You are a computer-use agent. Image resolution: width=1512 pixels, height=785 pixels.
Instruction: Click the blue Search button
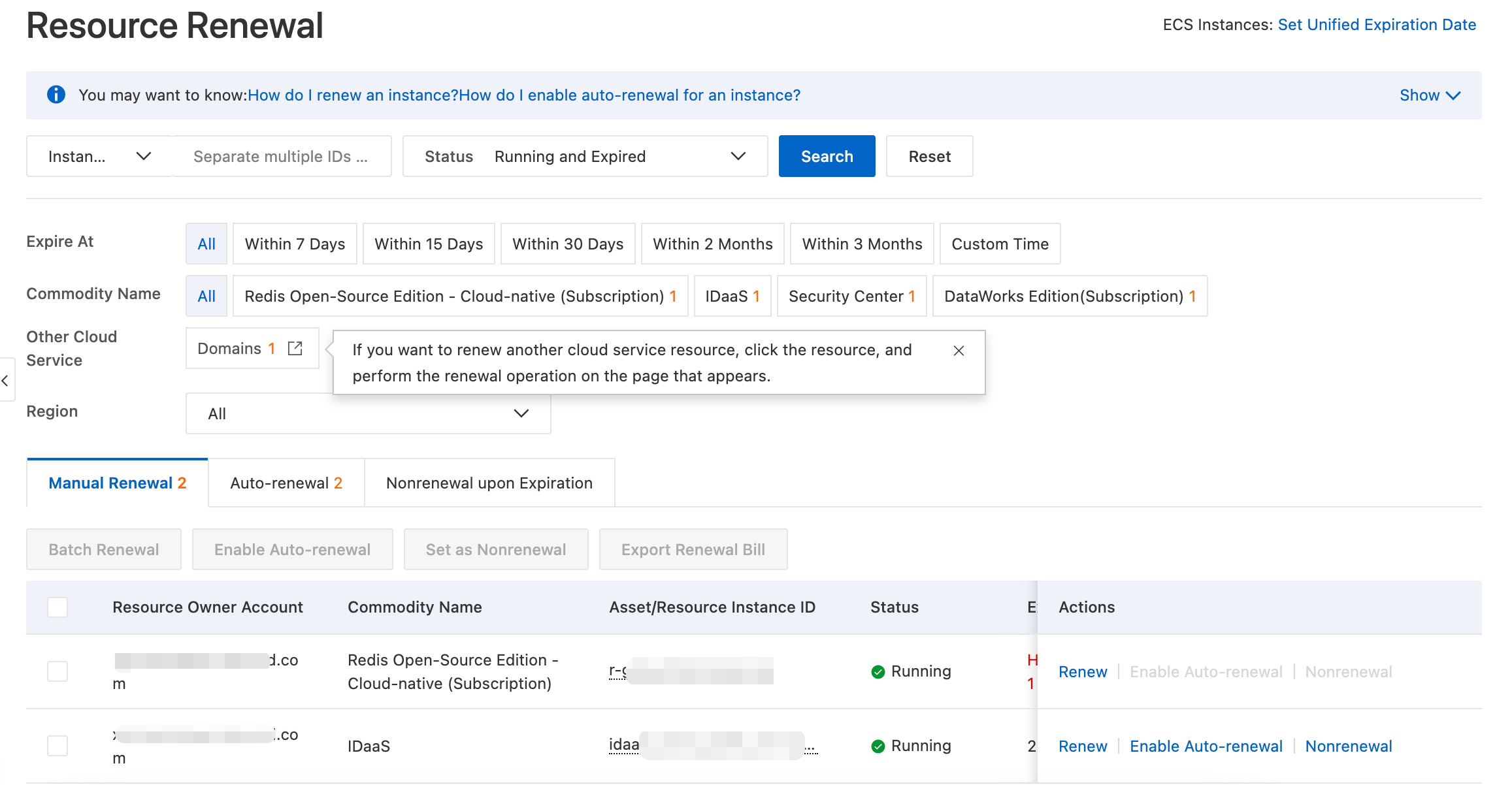point(827,156)
